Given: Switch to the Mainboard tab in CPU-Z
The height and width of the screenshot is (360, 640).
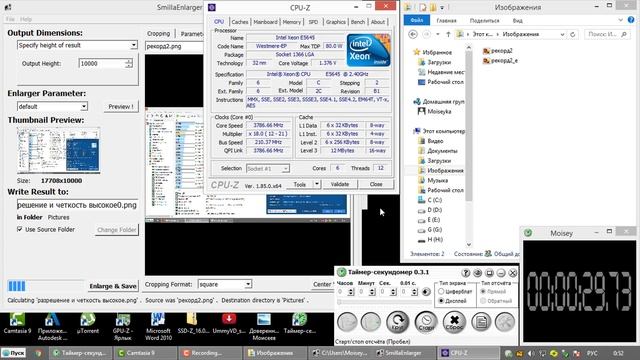Looking at the screenshot, I should tap(265, 22).
